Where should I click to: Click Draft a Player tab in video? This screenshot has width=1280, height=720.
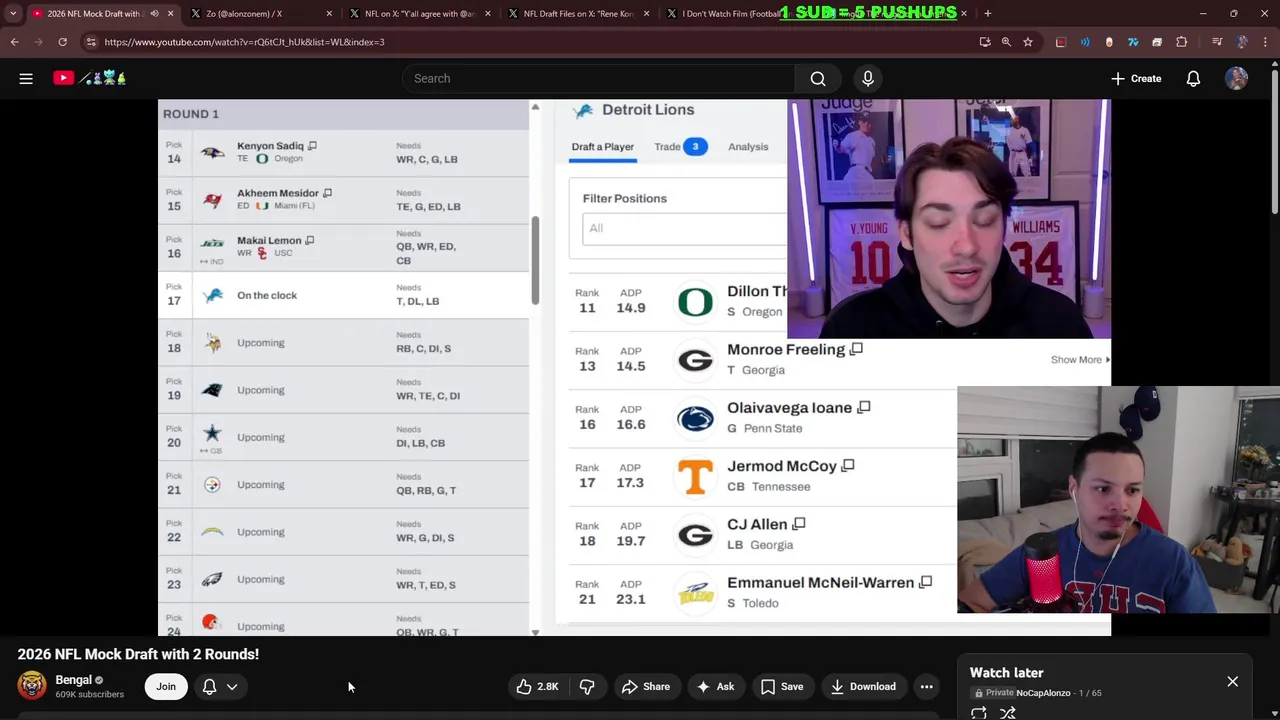coord(602,147)
